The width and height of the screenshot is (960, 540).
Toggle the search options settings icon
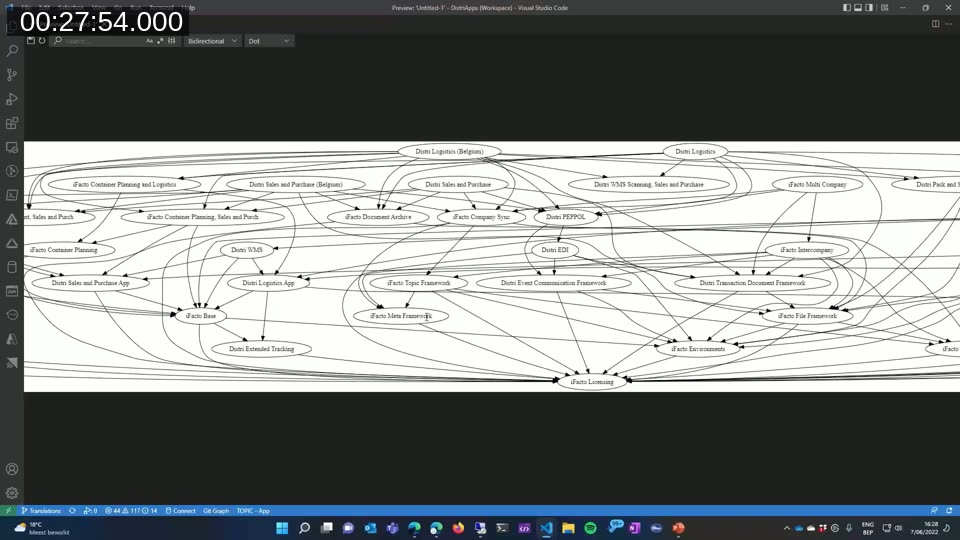[171, 41]
